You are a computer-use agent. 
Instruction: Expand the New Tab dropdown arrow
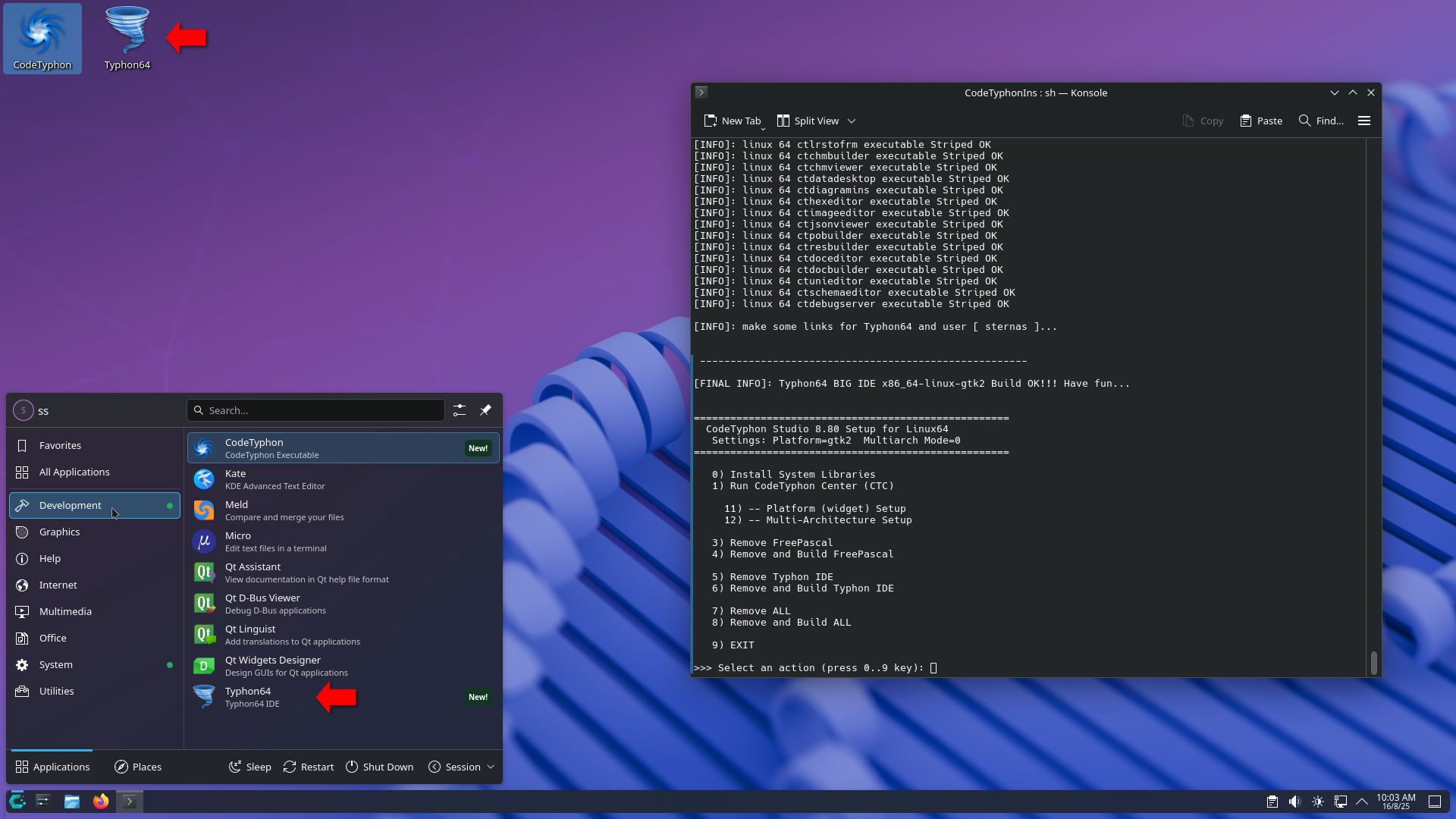[764, 127]
